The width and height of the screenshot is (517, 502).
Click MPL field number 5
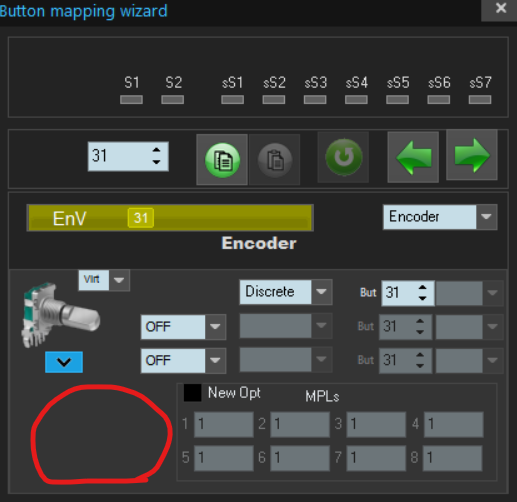pyautogui.click(x=224, y=458)
